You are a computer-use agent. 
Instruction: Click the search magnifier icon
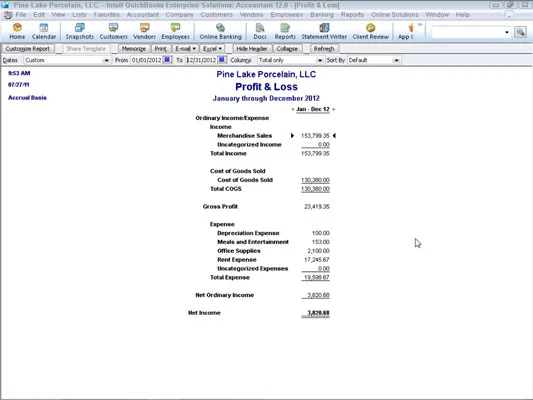[x=520, y=32]
